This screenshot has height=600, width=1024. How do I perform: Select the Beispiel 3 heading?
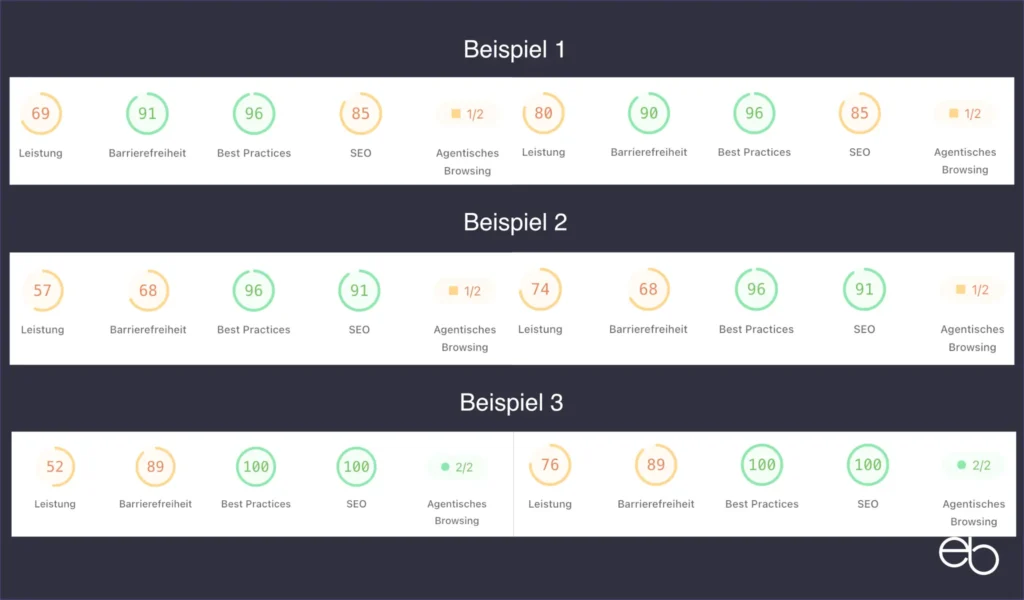click(511, 402)
